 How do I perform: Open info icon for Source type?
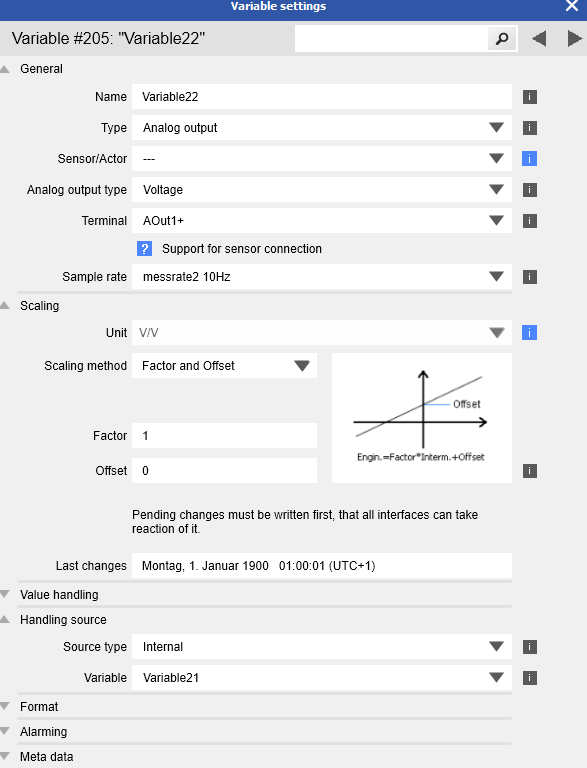click(x=530, y=647)
